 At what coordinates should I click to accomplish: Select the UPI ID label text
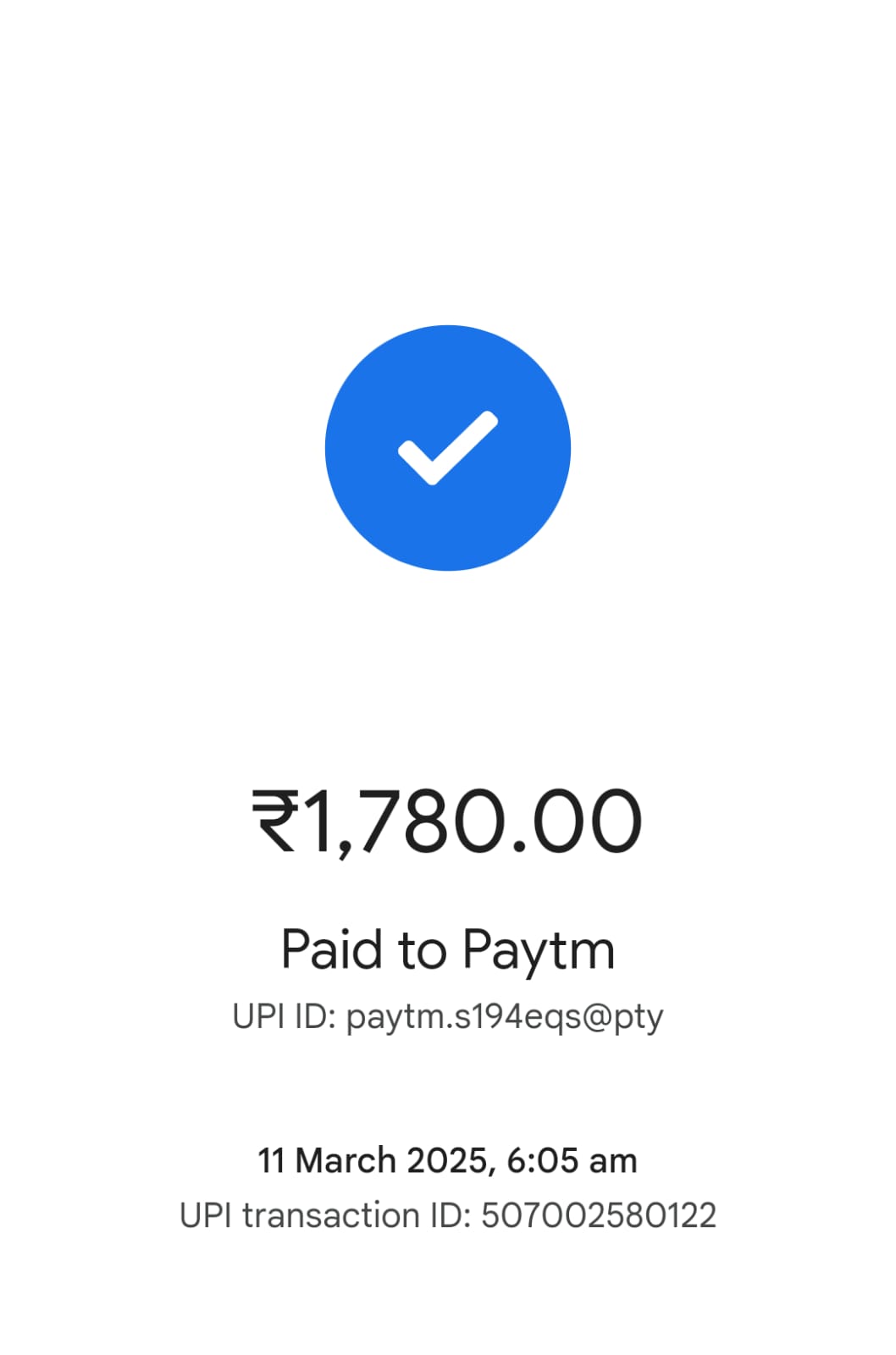coord(285,1015)
